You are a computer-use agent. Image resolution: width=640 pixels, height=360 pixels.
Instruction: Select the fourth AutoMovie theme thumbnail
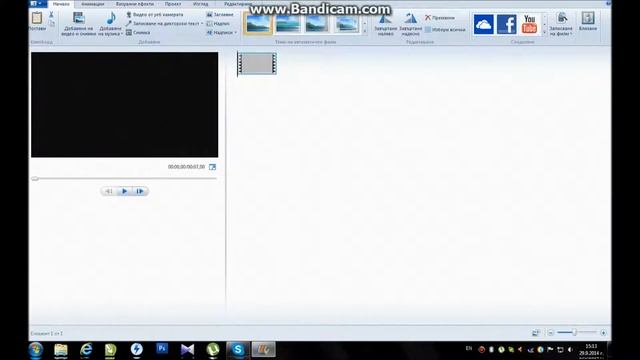tap(346, 23)
